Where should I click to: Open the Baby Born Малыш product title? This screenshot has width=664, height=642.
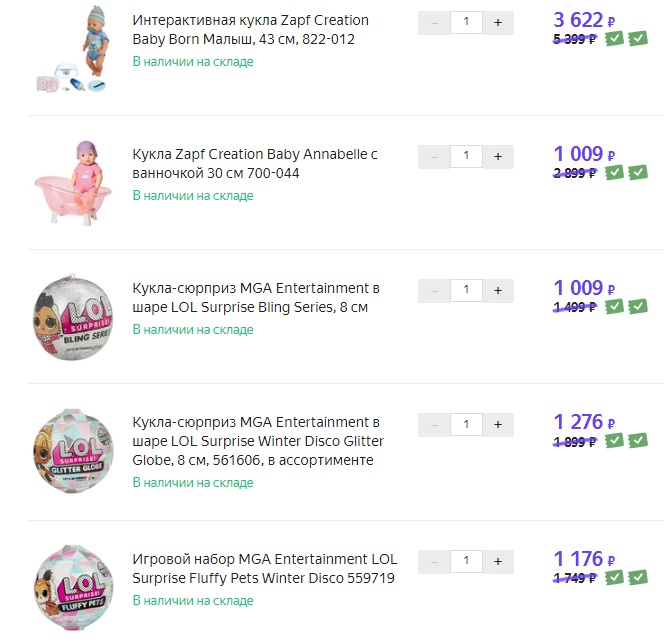tap(250, 30)
